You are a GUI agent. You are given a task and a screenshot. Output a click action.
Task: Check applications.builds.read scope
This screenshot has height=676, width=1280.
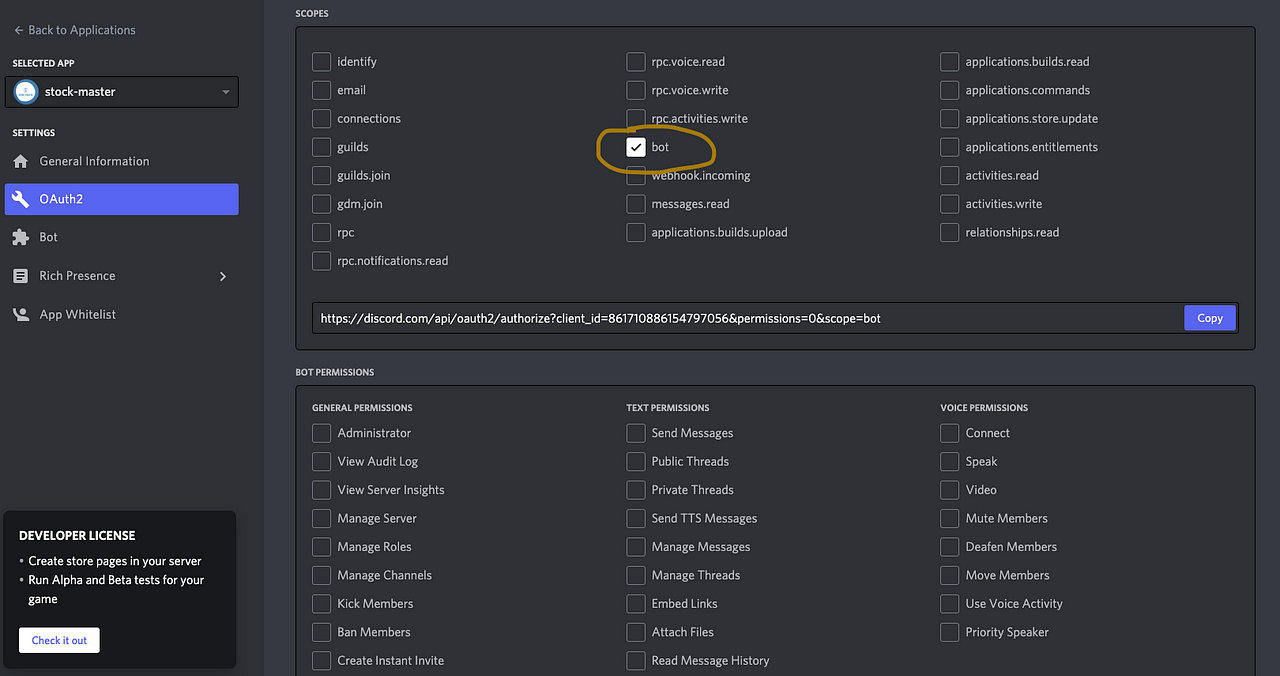[x=950, y=62]
